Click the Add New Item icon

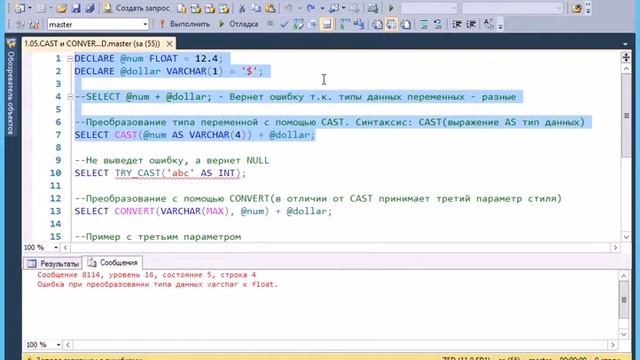pos(41,8)
